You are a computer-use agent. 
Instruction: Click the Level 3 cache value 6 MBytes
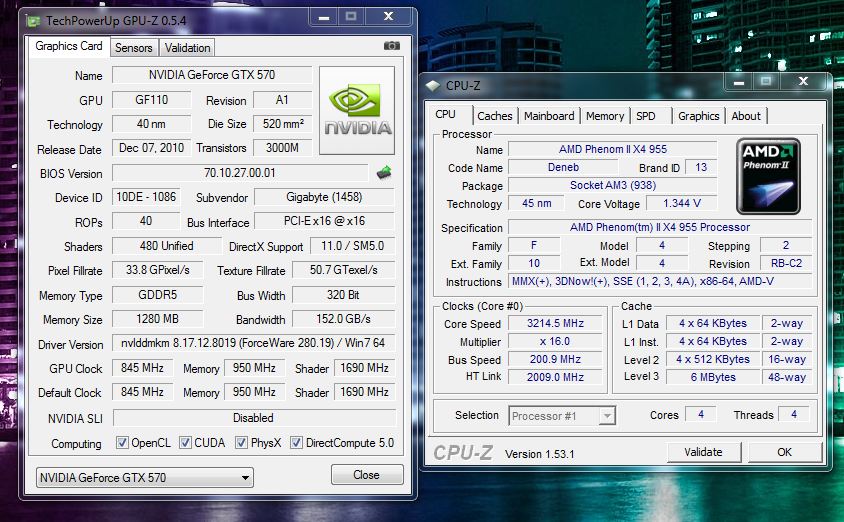(713, 377)
